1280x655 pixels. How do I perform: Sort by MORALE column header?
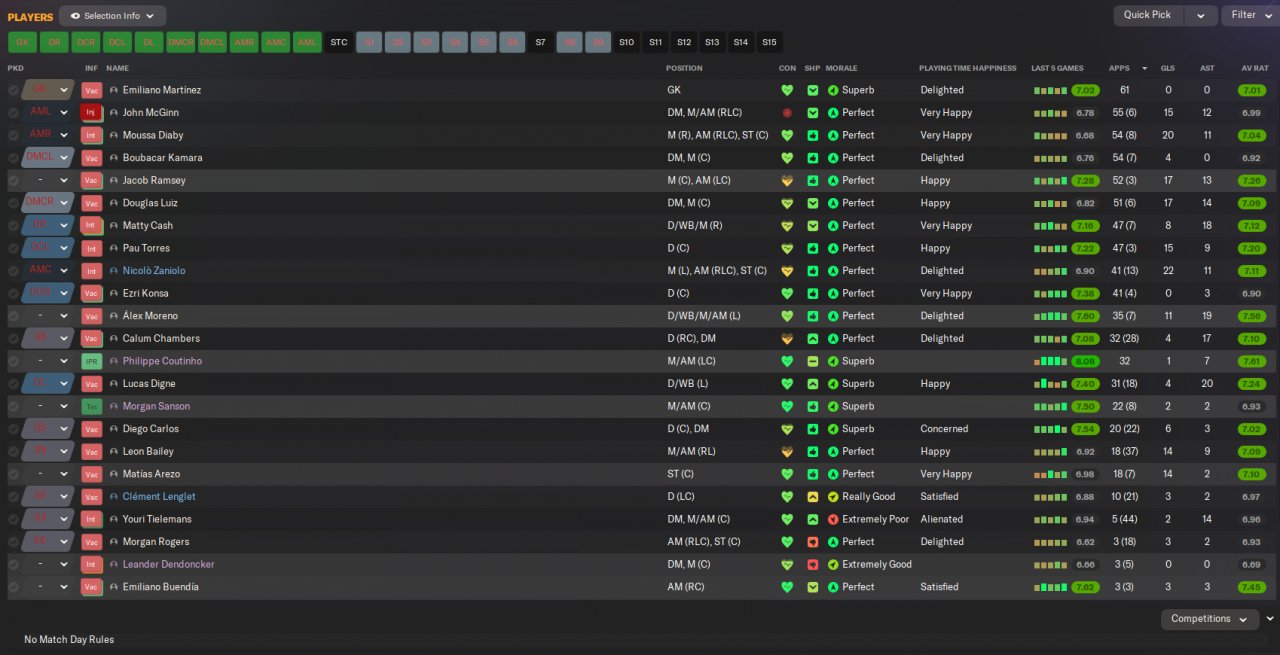tap(841, 68)
